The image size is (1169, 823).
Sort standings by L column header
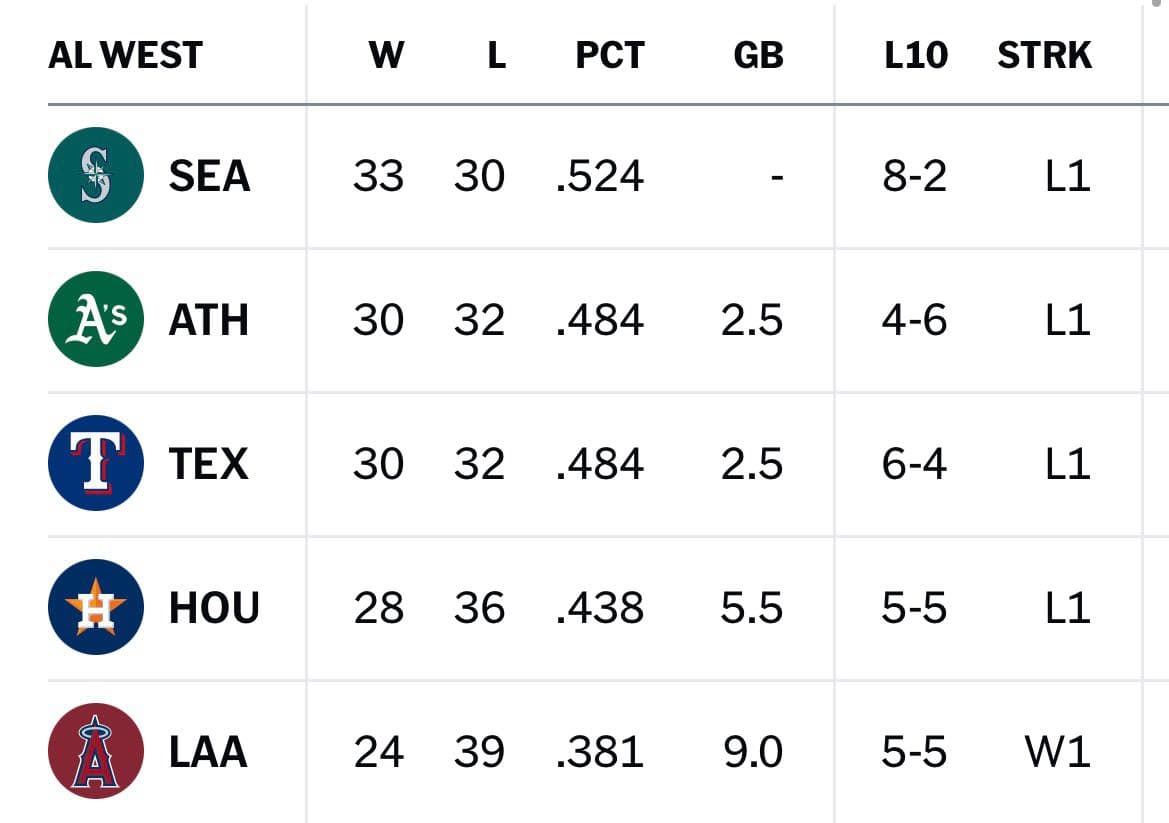coord(497,55)
